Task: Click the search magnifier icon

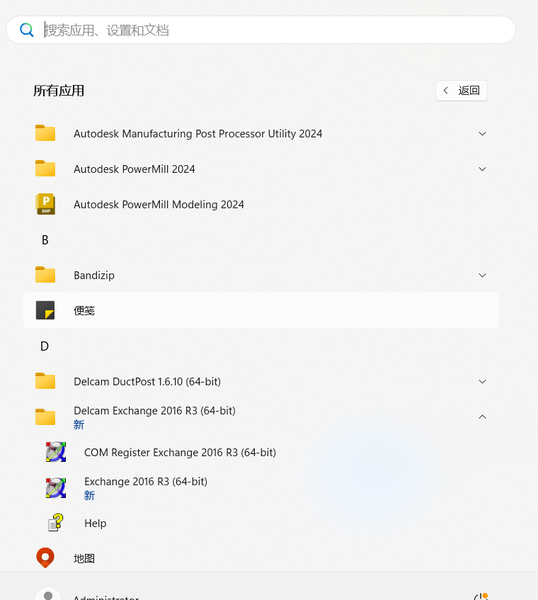Action: pos(27,30)
